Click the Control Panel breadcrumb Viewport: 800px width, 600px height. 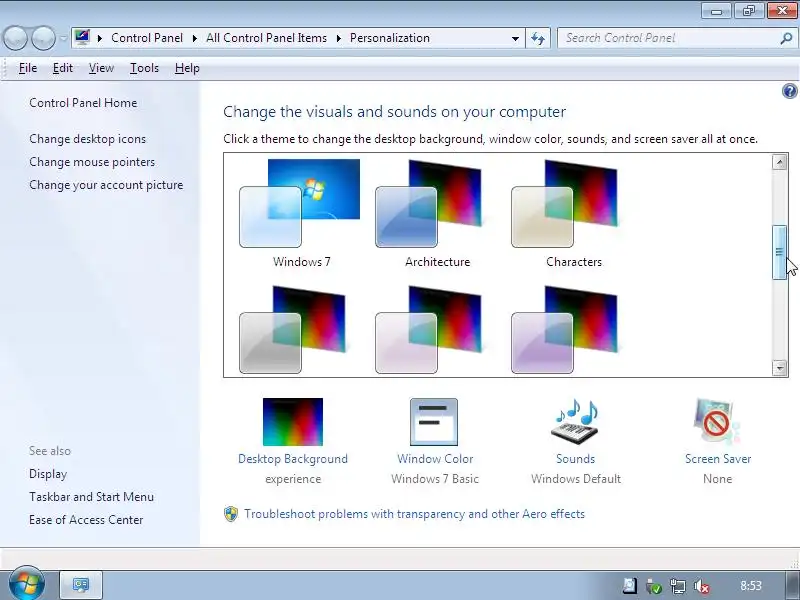click(x=147, y=38)
